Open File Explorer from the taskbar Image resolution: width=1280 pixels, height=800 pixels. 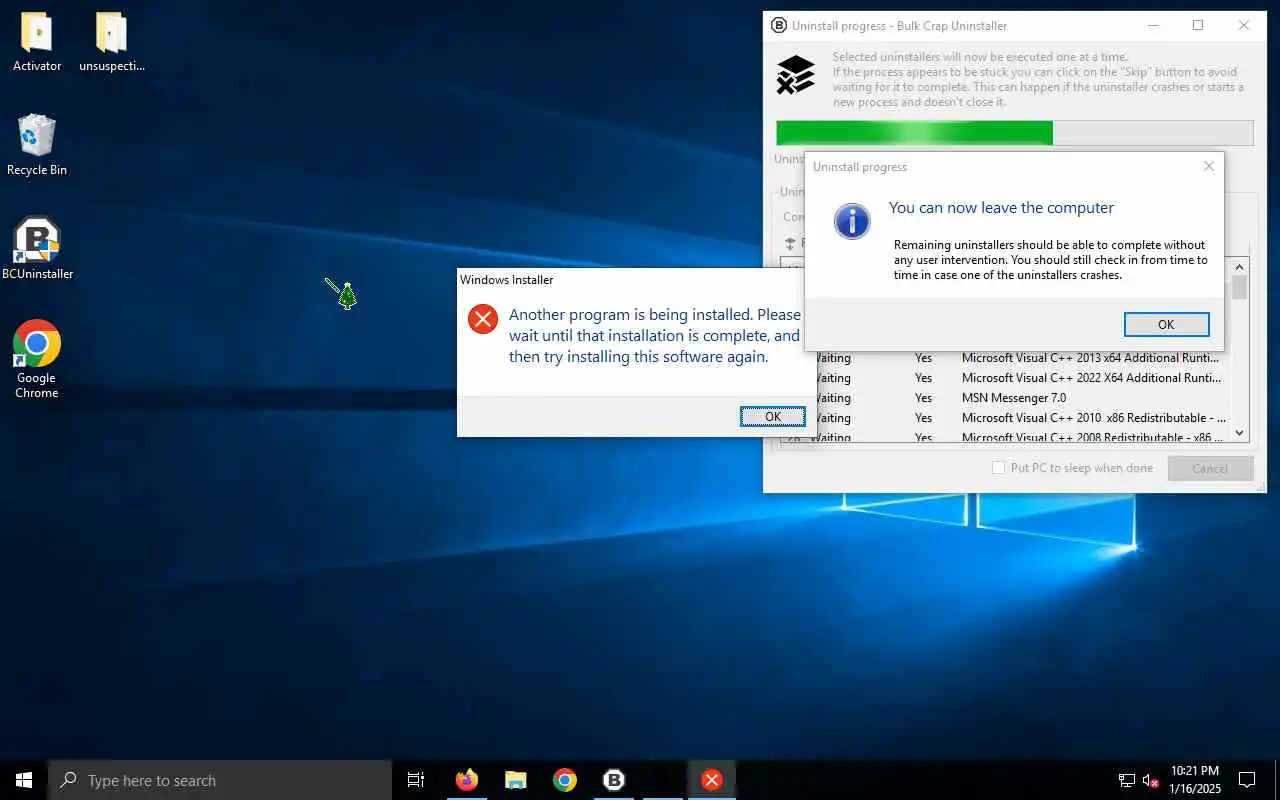point(516,780)
